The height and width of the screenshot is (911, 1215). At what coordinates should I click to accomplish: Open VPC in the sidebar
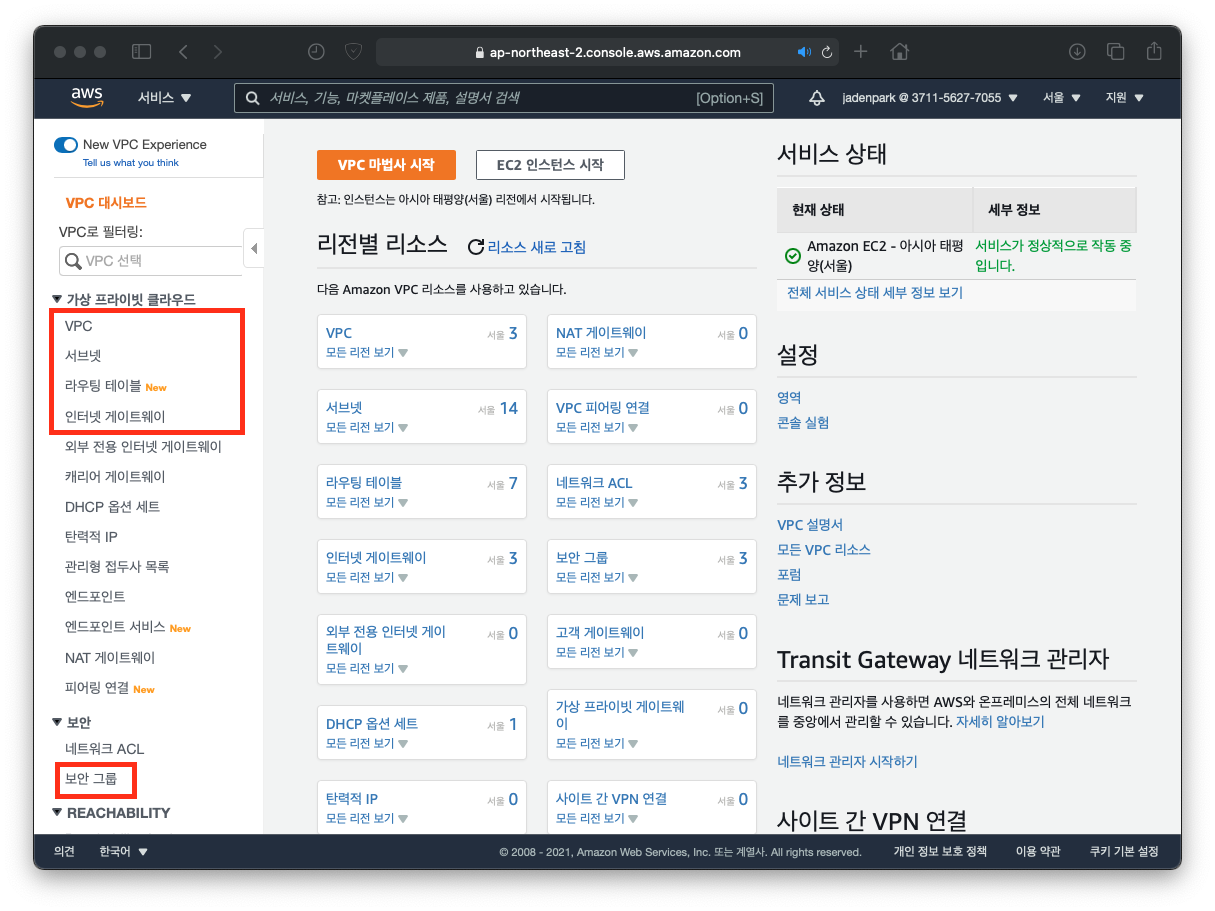coord(79,326)
